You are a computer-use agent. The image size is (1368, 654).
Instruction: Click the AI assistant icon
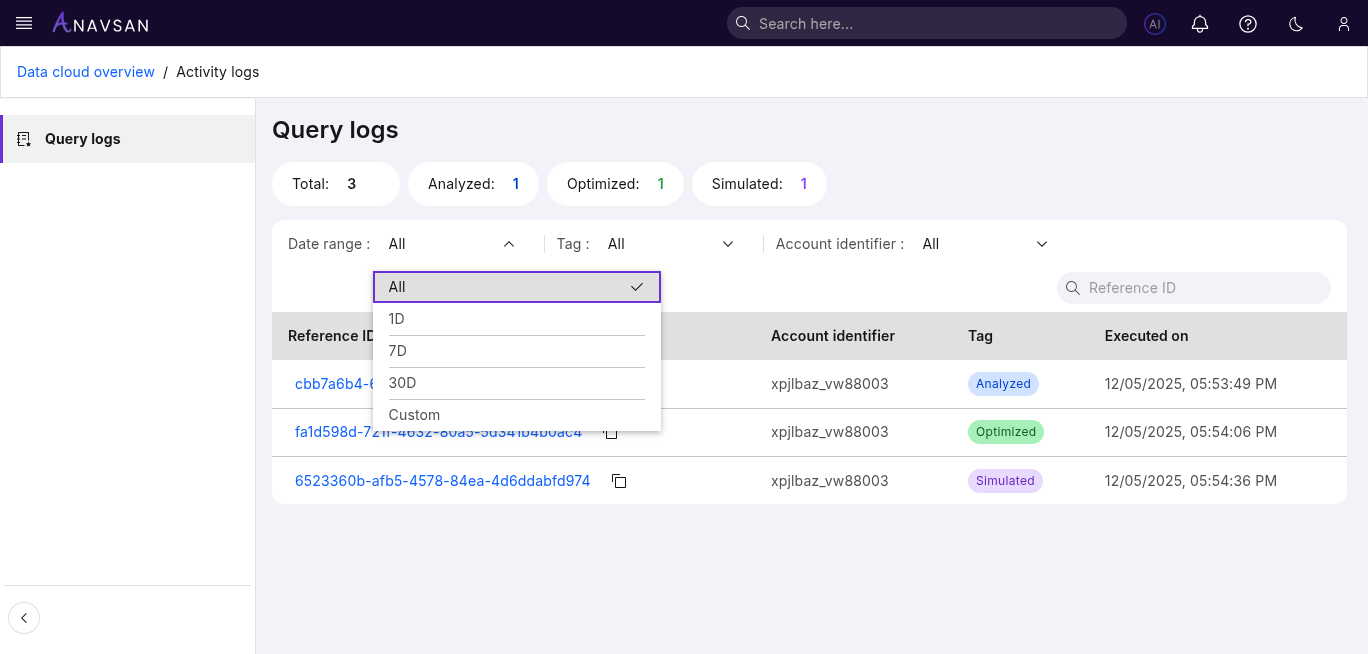[1155, 24]
